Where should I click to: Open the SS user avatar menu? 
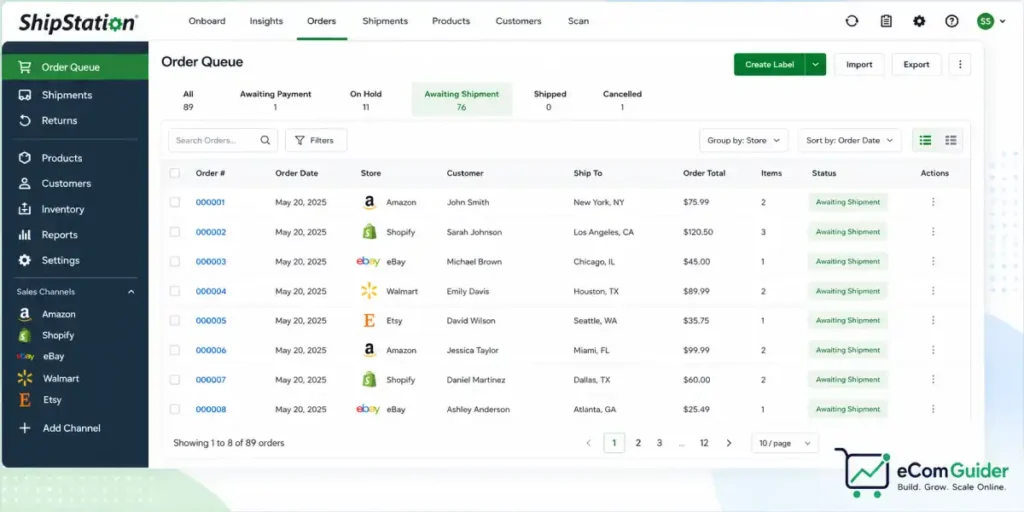(991, 21)
